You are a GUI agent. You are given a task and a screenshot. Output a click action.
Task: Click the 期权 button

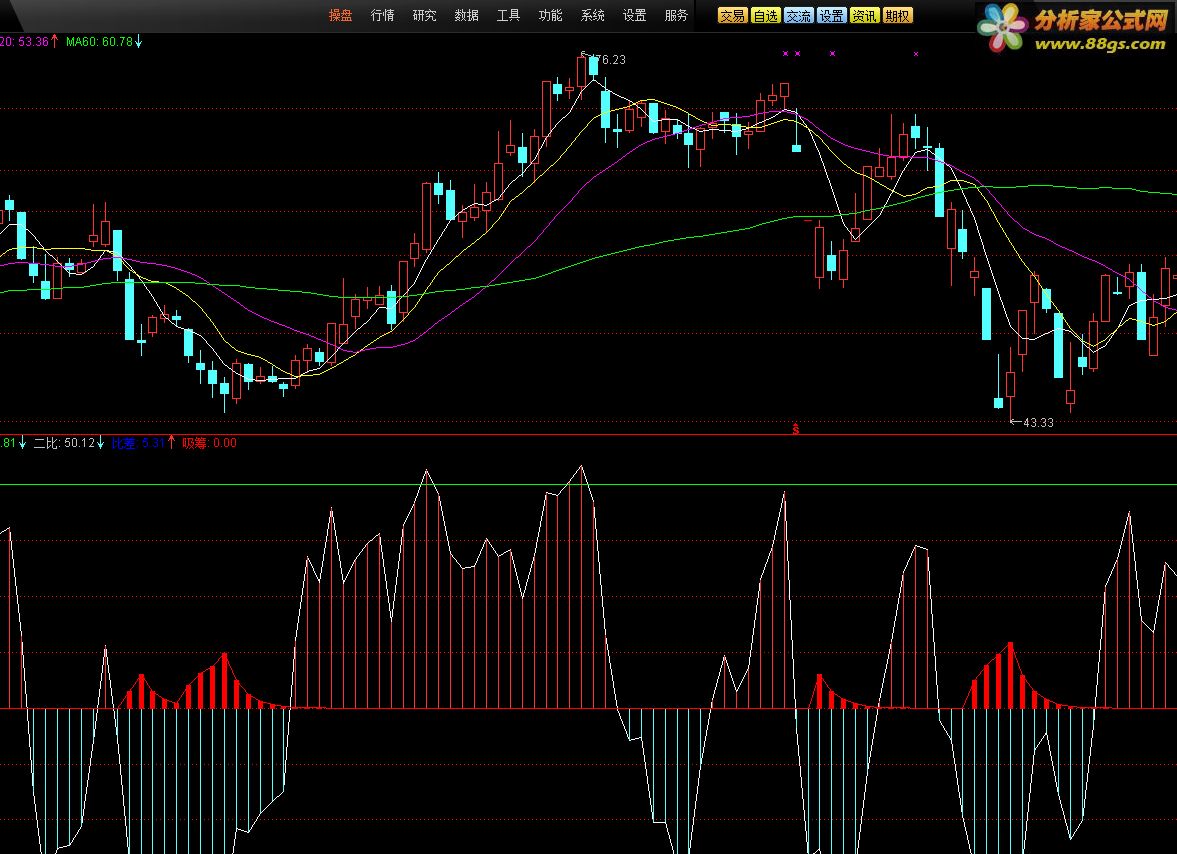[x=898, y=16]
